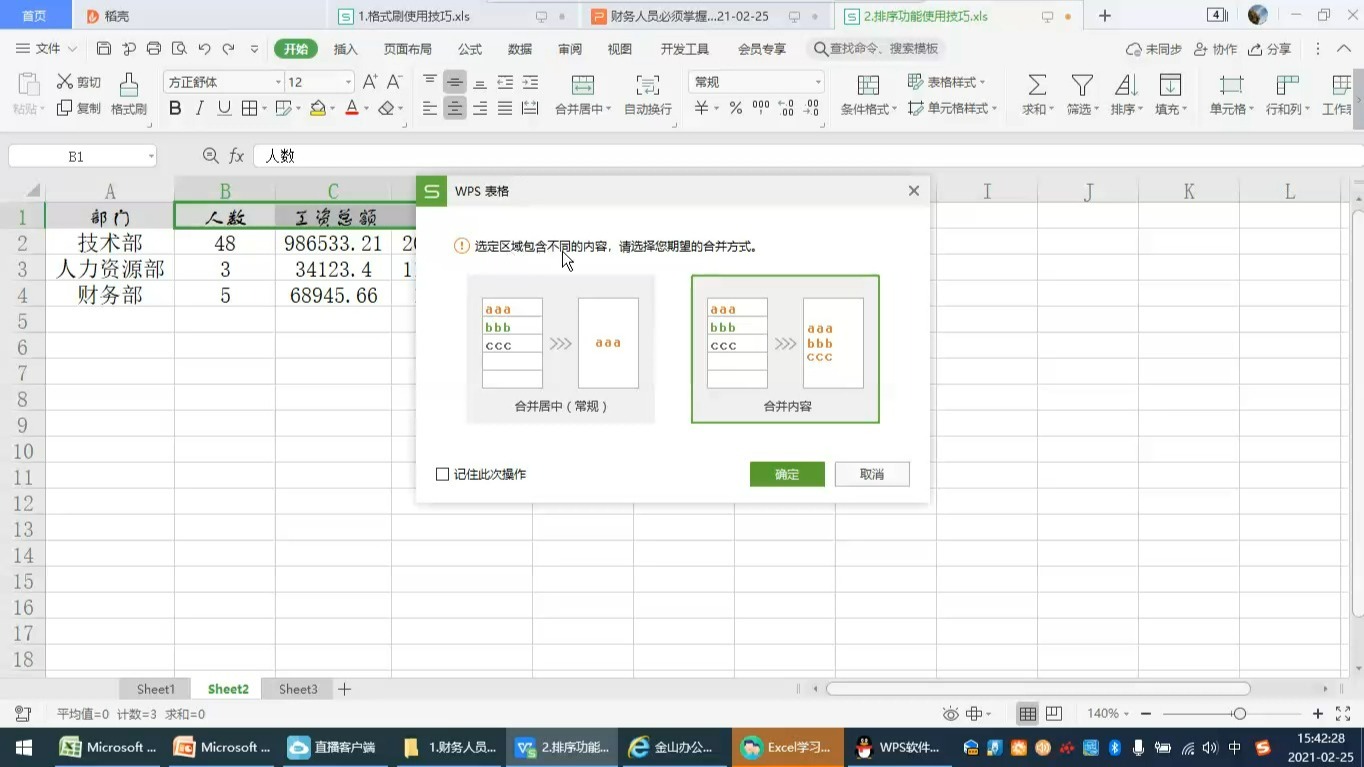Click 未同步 sync status button

[1154, 49]
